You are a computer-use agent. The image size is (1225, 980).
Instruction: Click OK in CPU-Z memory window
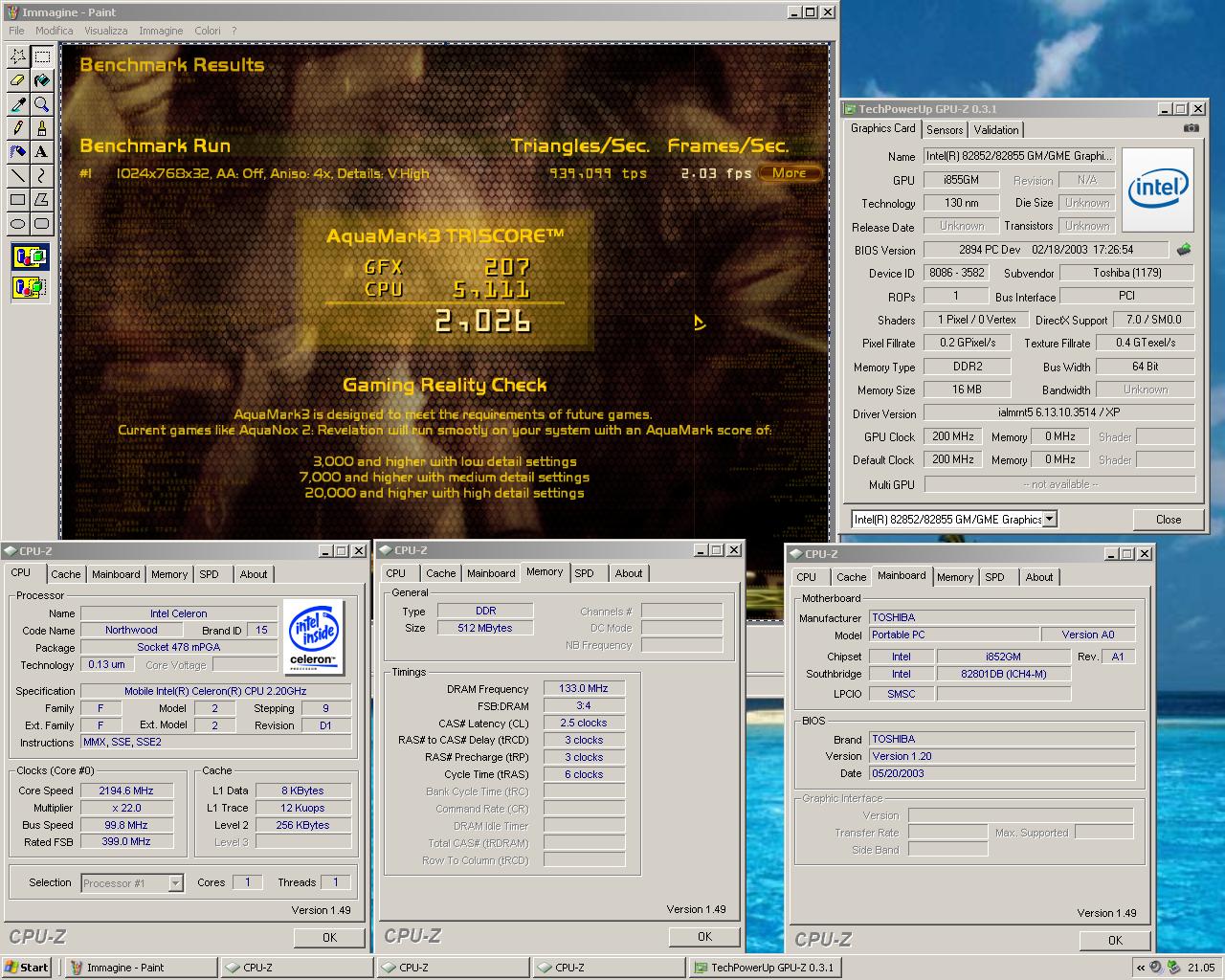click(704, 937)
